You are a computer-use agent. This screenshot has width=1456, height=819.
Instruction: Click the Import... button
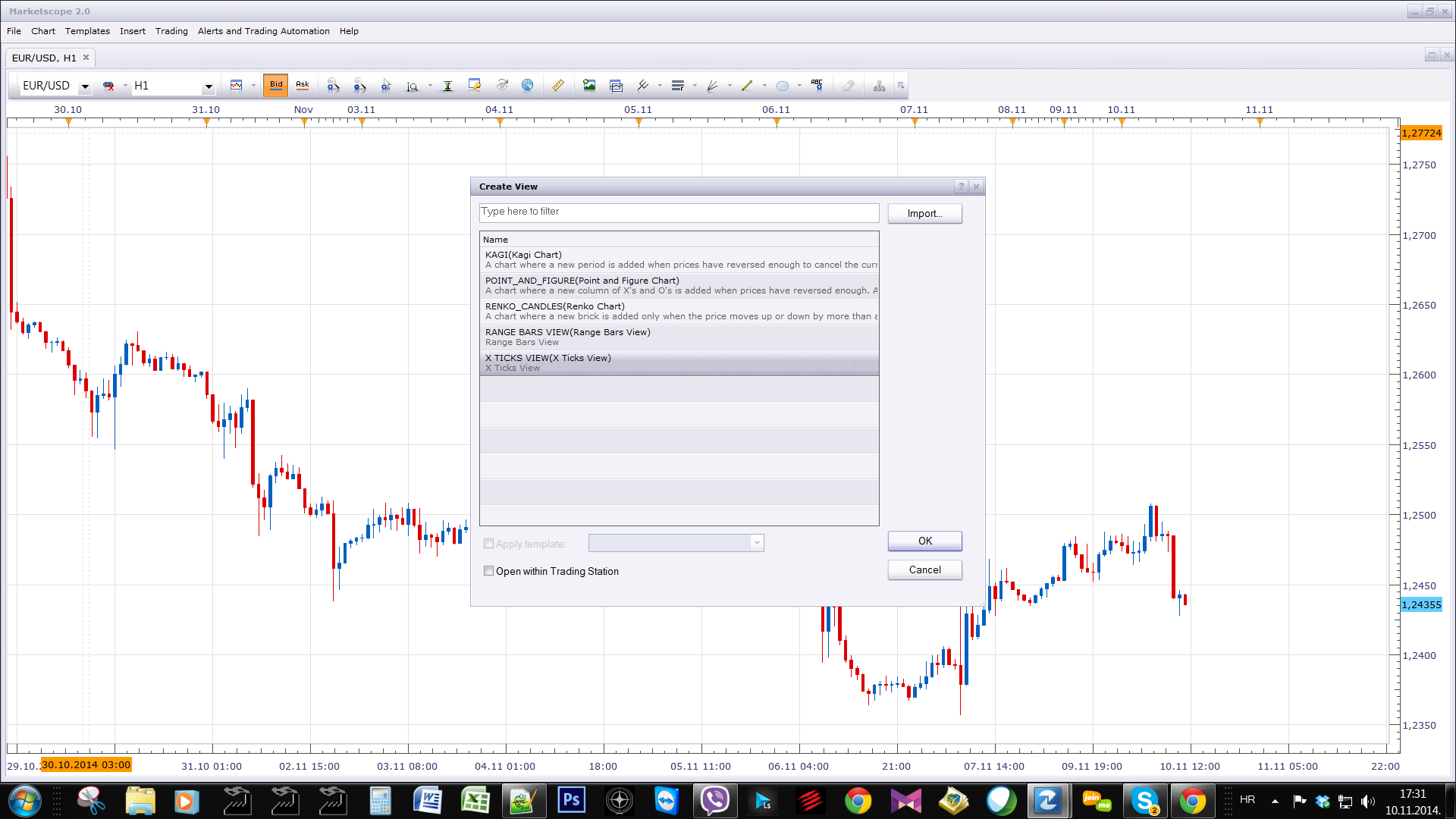925,214
